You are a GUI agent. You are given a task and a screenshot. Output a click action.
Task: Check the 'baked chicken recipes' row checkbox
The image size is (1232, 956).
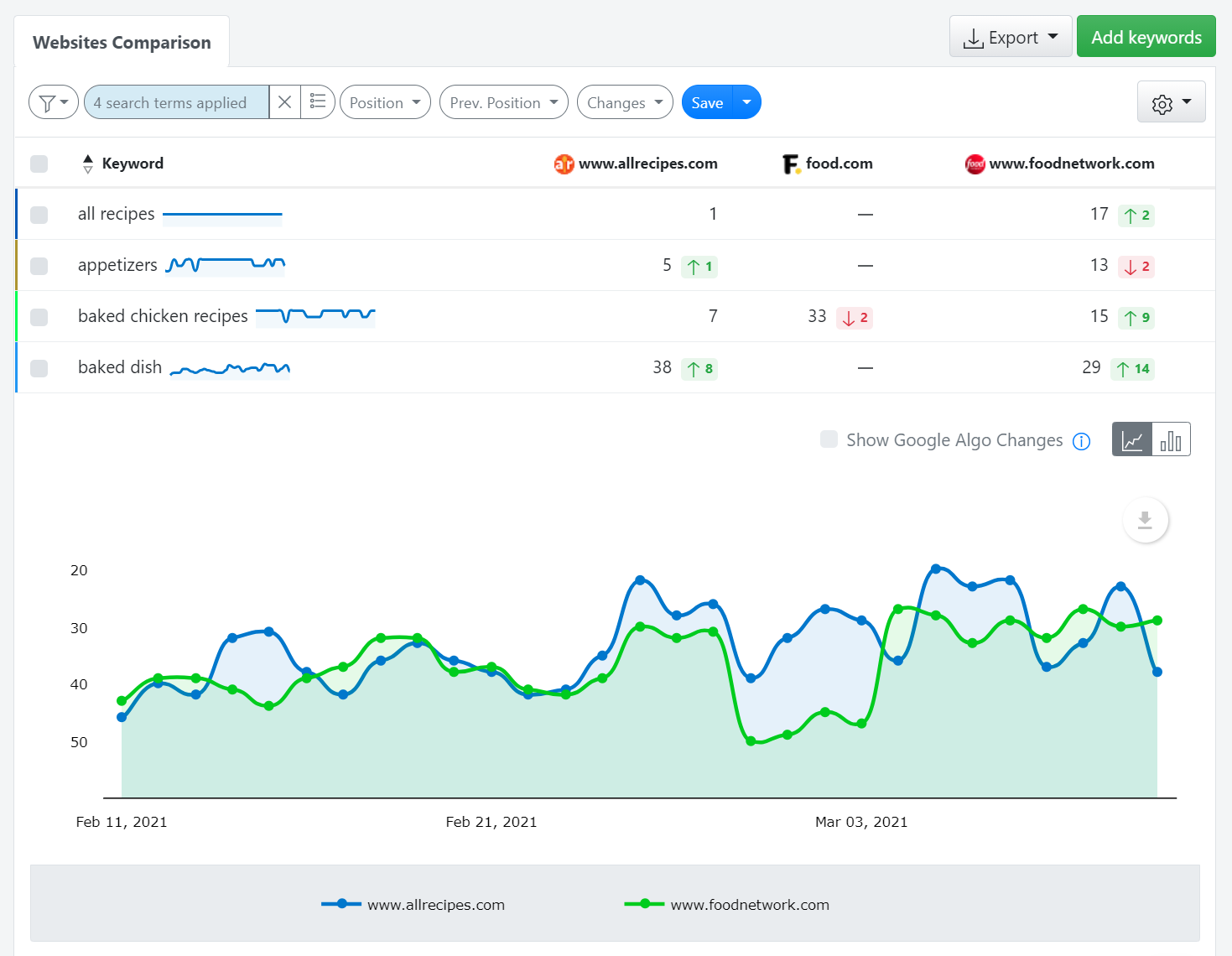[39, 317]
